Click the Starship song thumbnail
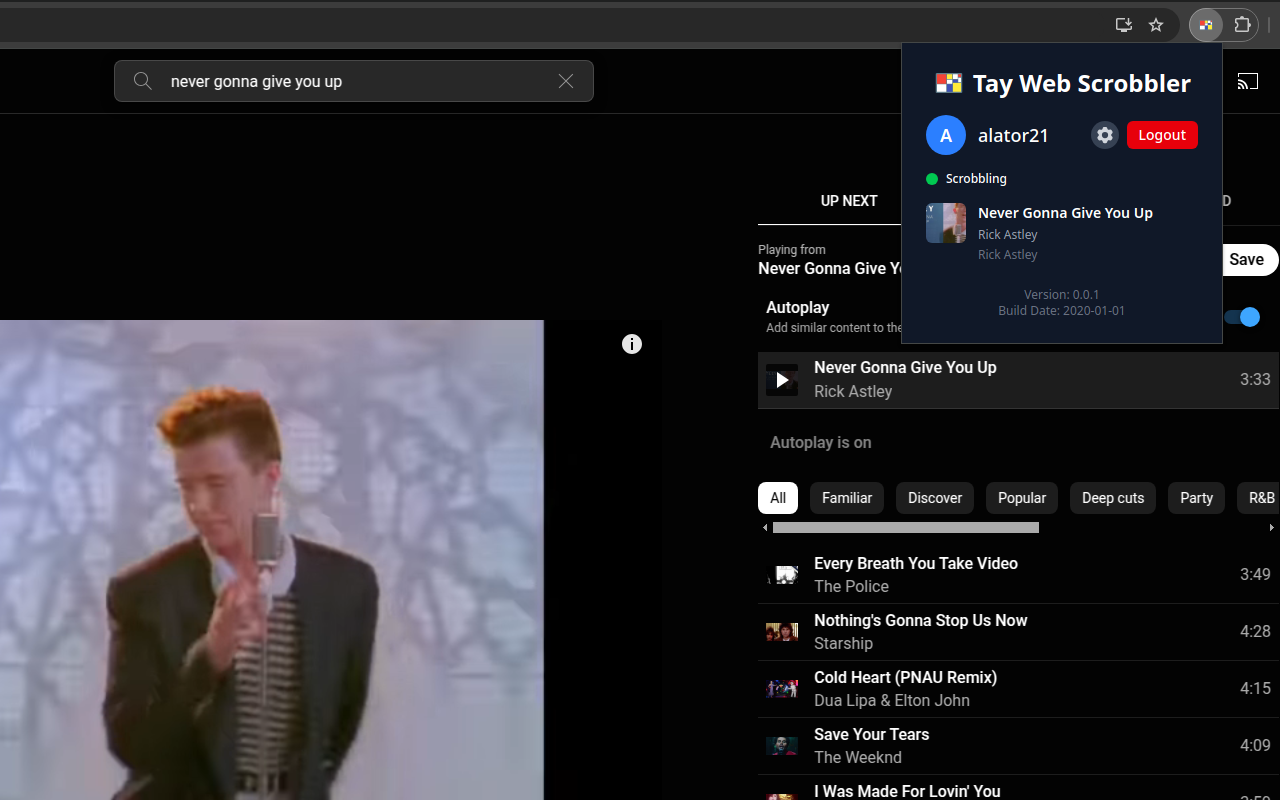Image resolution: width=1280 pixels, height=800 pixels. [782, 632]
